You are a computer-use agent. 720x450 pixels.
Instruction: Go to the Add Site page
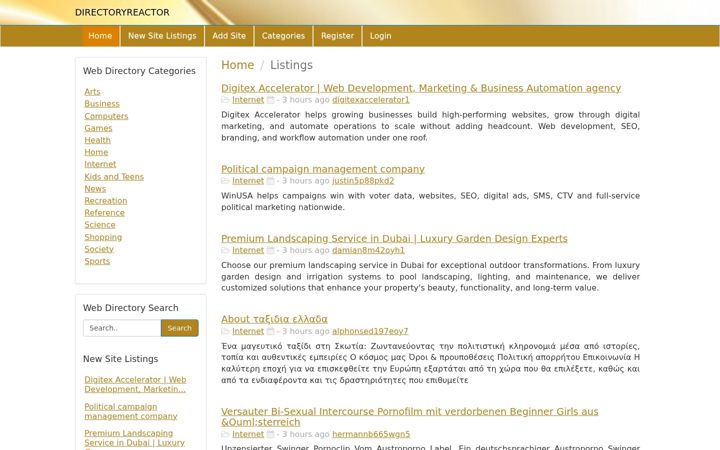[x=229, y=36]
